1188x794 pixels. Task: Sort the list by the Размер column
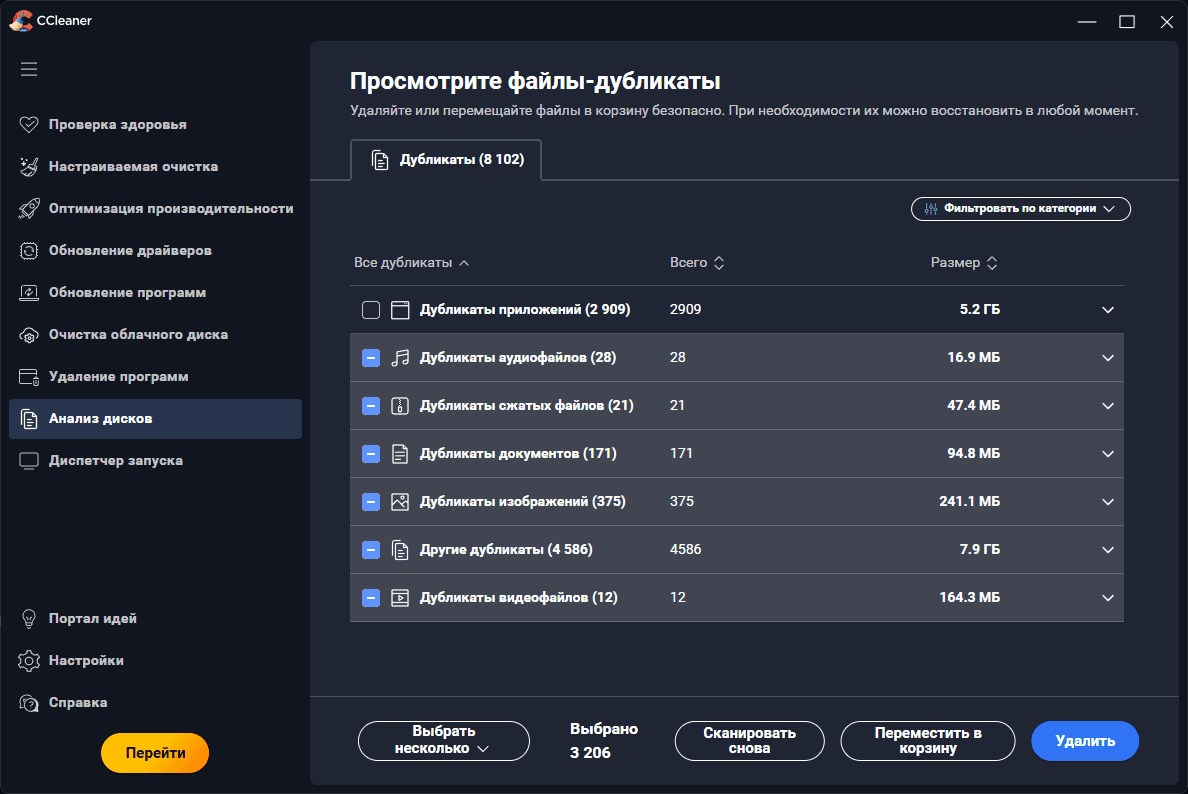pyautogui.click(x=964, y=263)
